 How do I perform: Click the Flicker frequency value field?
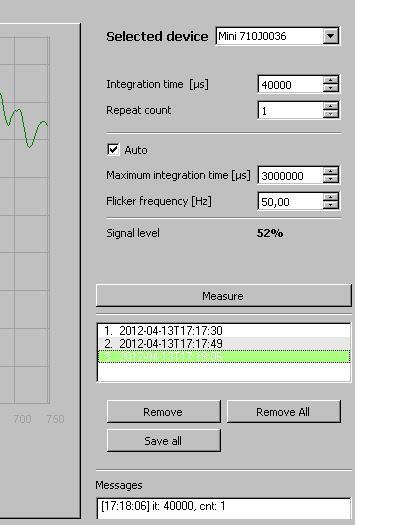click(291, 201)
